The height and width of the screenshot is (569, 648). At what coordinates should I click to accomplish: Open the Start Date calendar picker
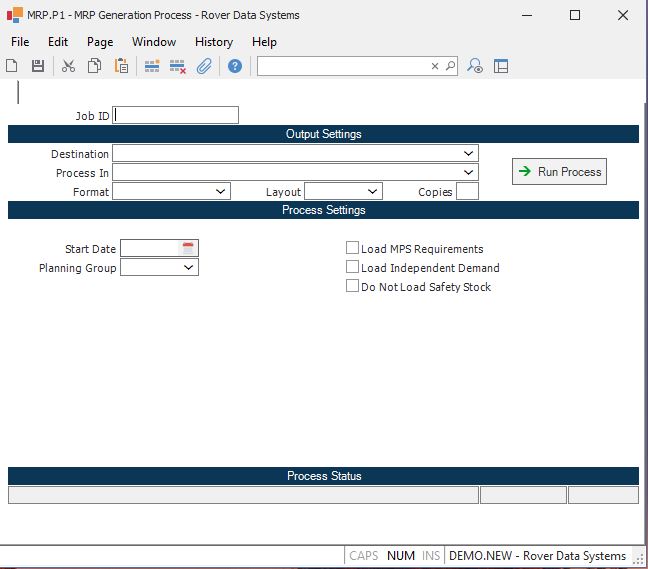(188, 248)
